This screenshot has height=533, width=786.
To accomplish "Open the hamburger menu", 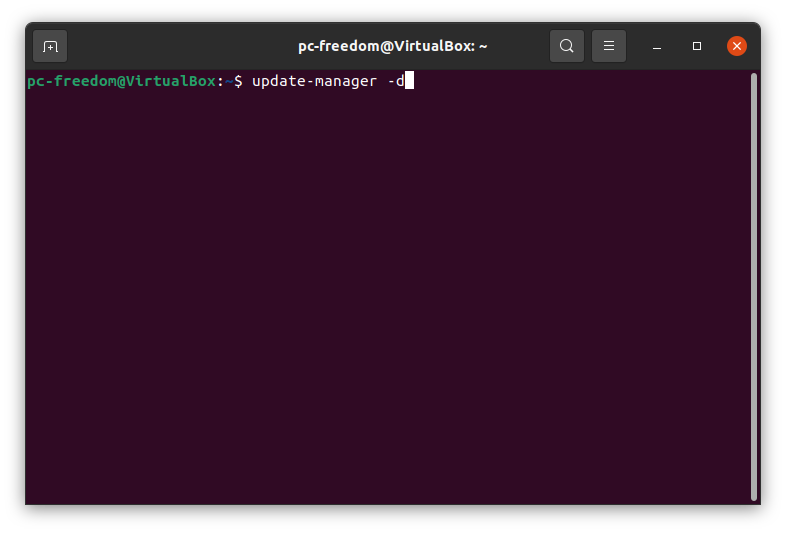I will 609,46.
